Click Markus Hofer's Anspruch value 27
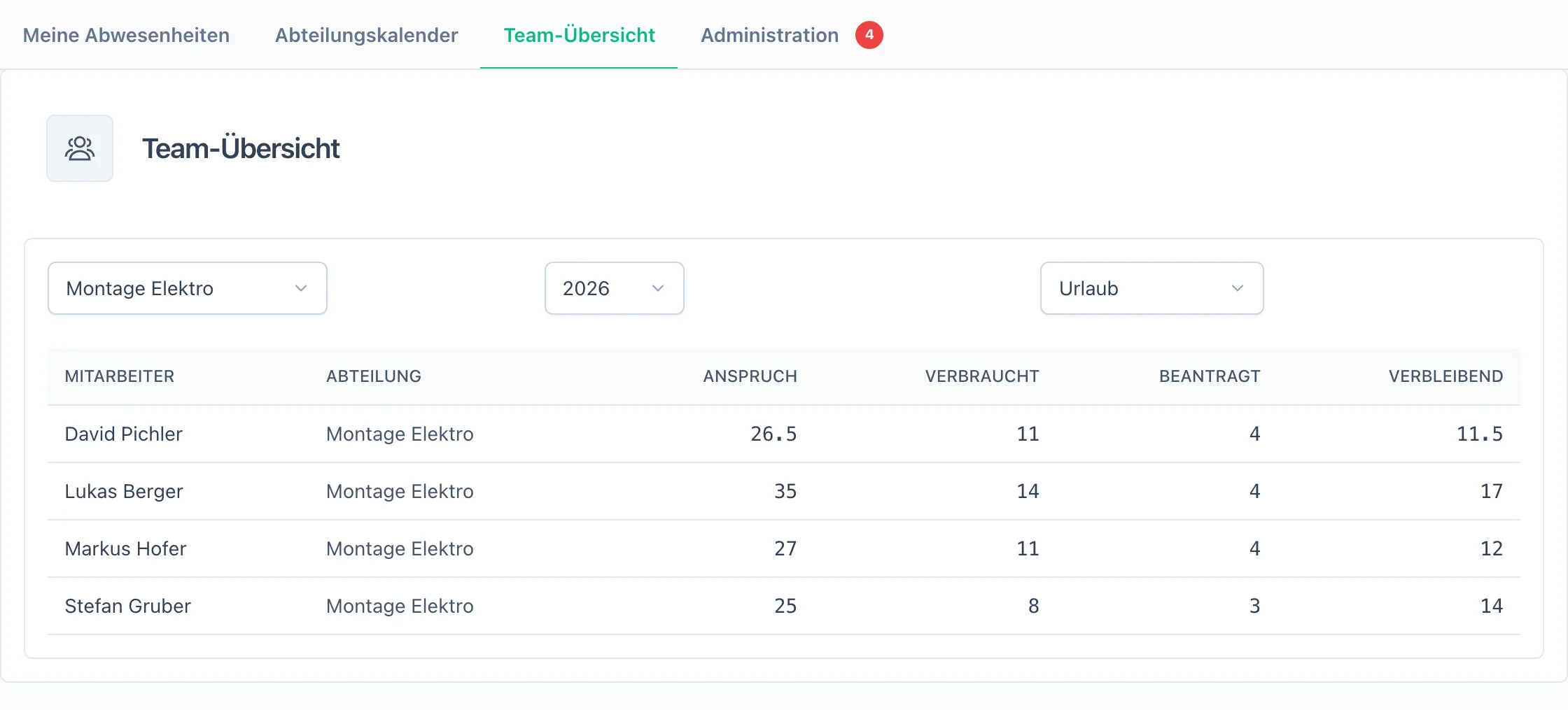Image resolution: width=1568 pixels, height=710 pixels. (x=785, y=549)
